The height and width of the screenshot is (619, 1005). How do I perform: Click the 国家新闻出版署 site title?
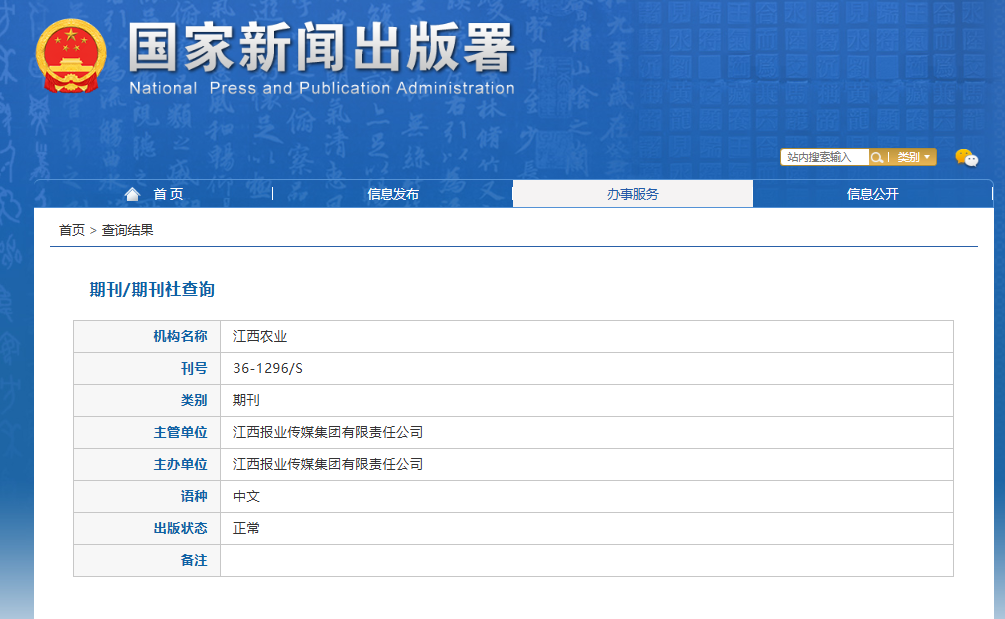coord(320,48)
